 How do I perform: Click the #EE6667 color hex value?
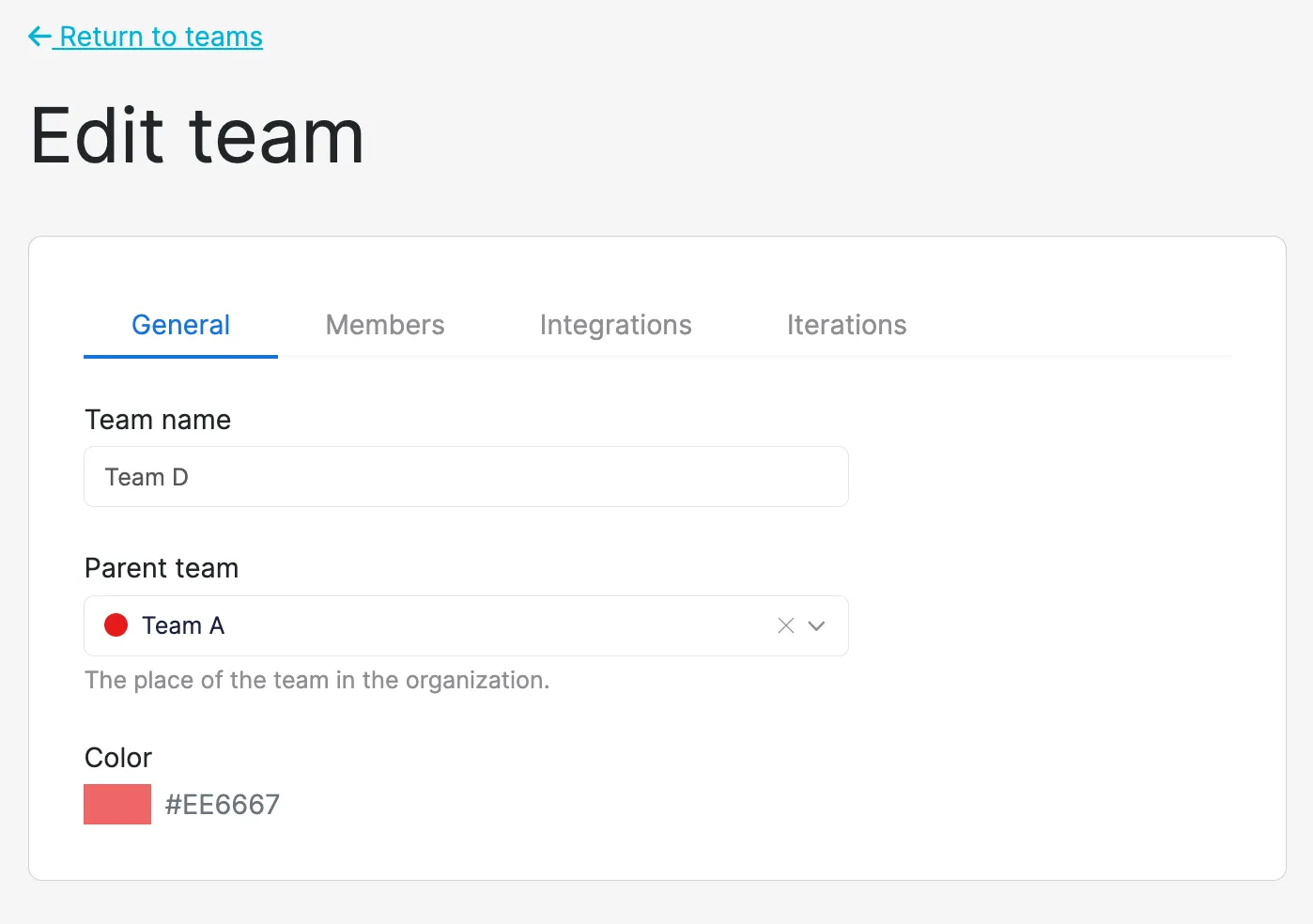click(x=223, y=805)
